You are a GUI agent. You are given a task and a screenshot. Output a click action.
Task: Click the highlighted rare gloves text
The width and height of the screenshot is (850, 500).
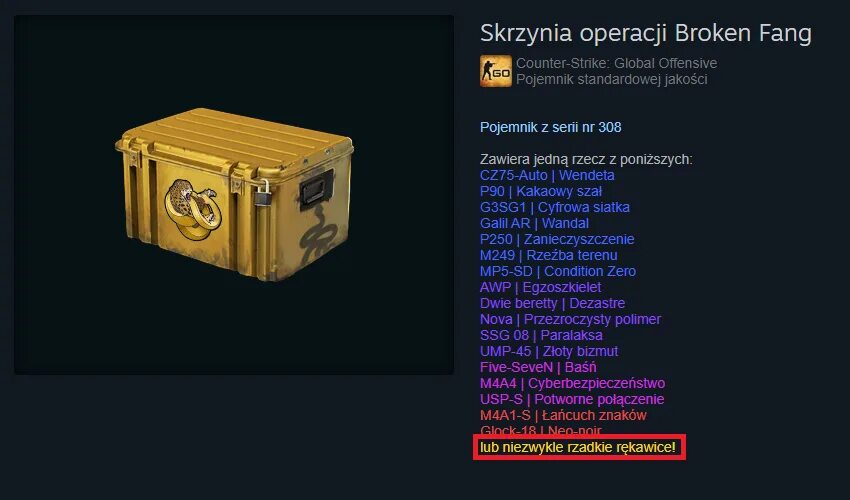coord(578,447)
